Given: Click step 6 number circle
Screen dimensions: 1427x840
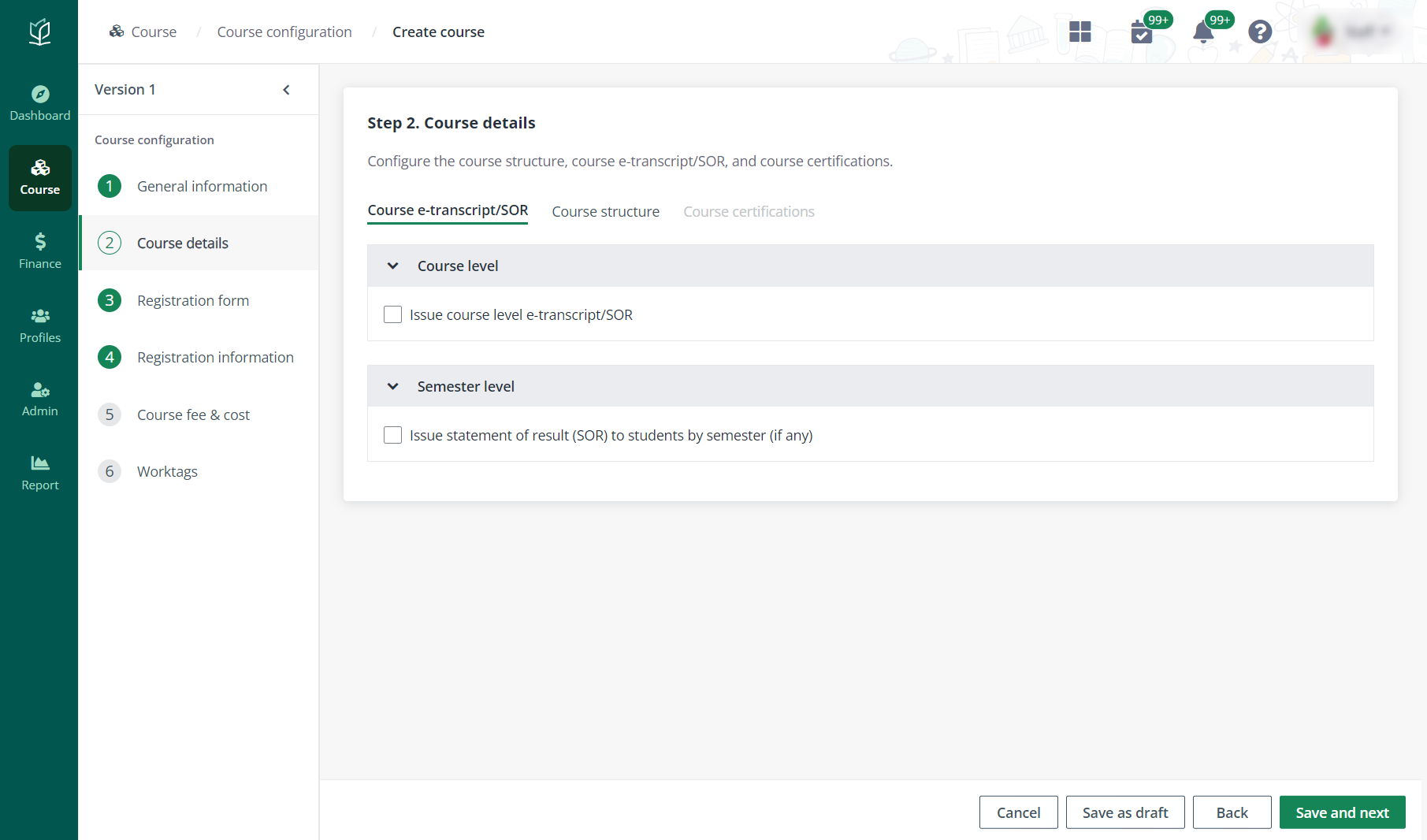Looking at the screenshot, I should (110, 471).
